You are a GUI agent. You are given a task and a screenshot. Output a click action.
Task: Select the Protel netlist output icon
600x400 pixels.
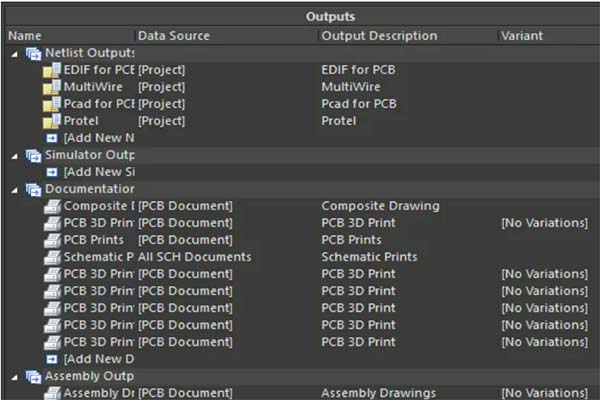[x=51, y=121]
